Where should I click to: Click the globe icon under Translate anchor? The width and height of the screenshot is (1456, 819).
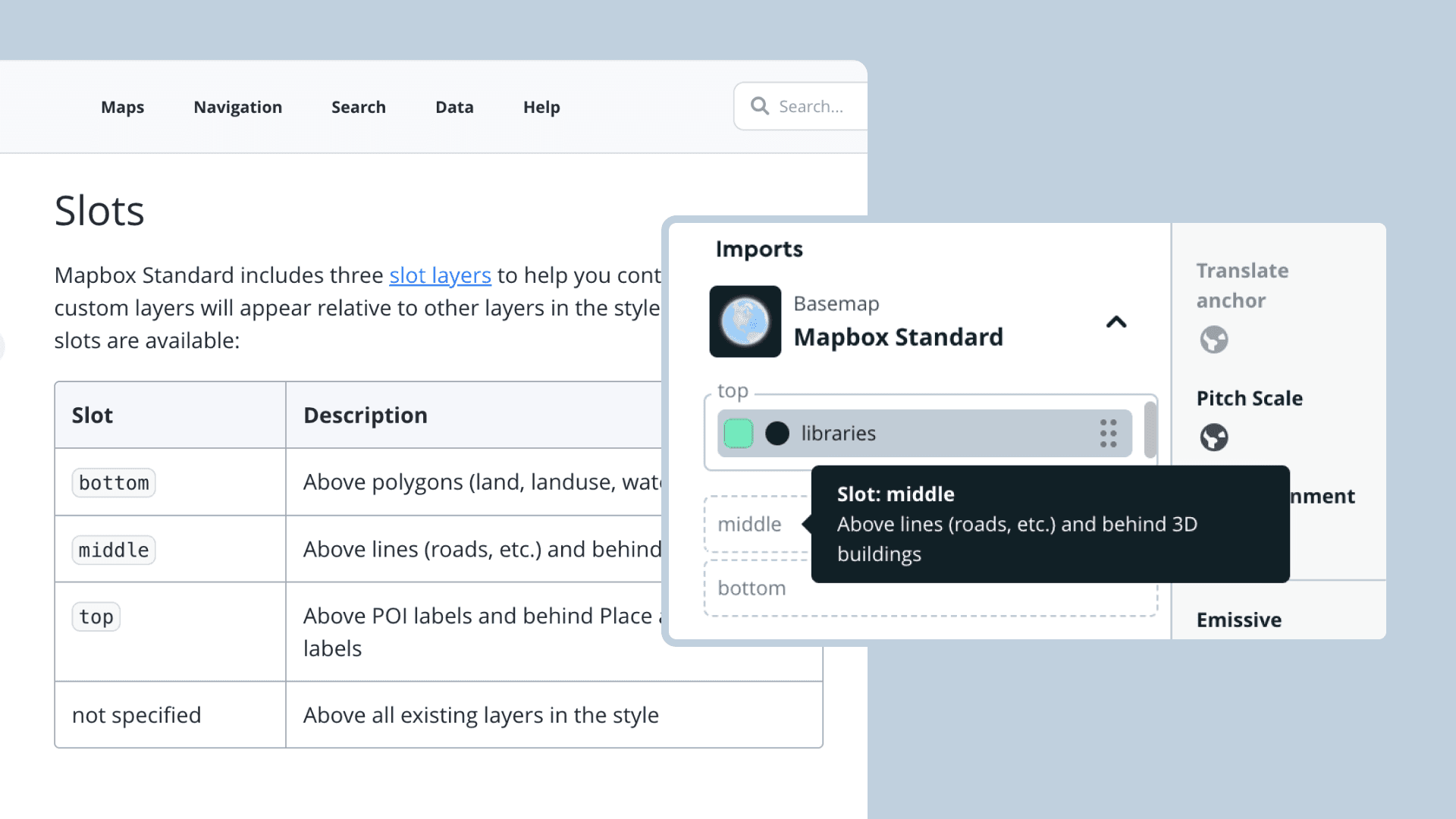(1213, 339)
